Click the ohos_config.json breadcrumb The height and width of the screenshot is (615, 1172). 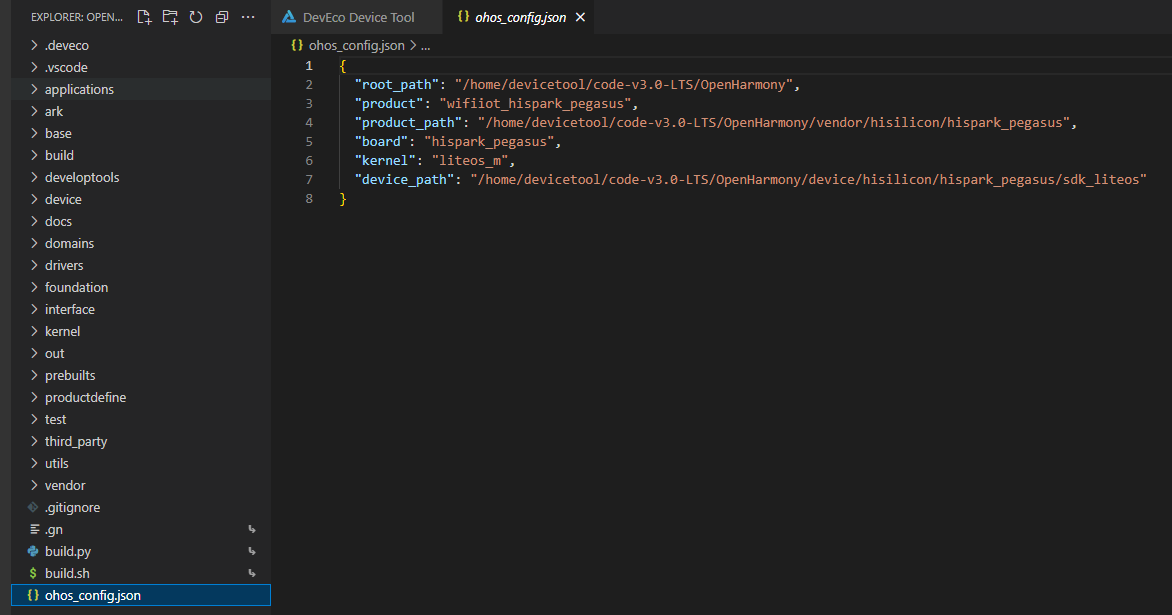click(357, 46)
